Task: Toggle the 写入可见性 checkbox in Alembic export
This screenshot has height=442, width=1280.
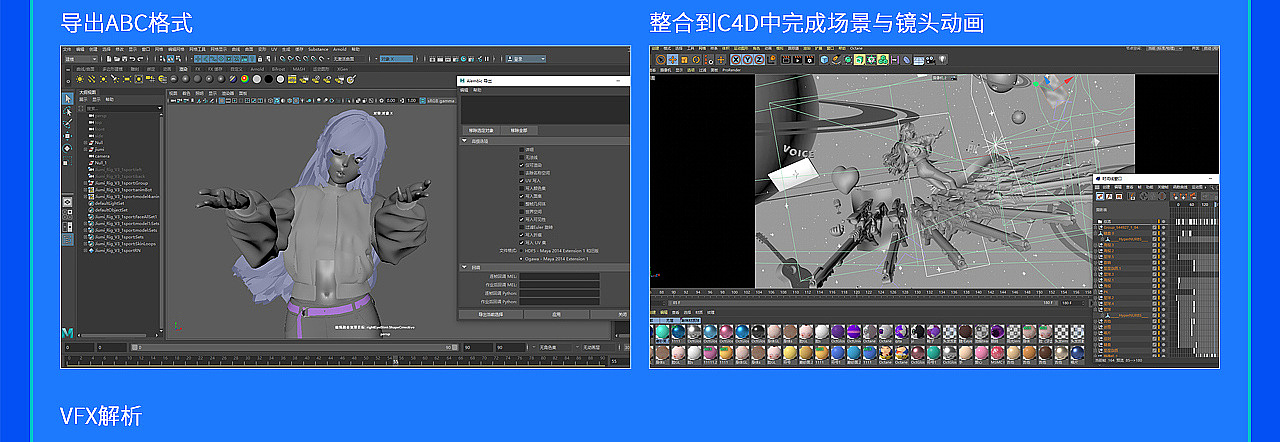Action: coord(522,219)
